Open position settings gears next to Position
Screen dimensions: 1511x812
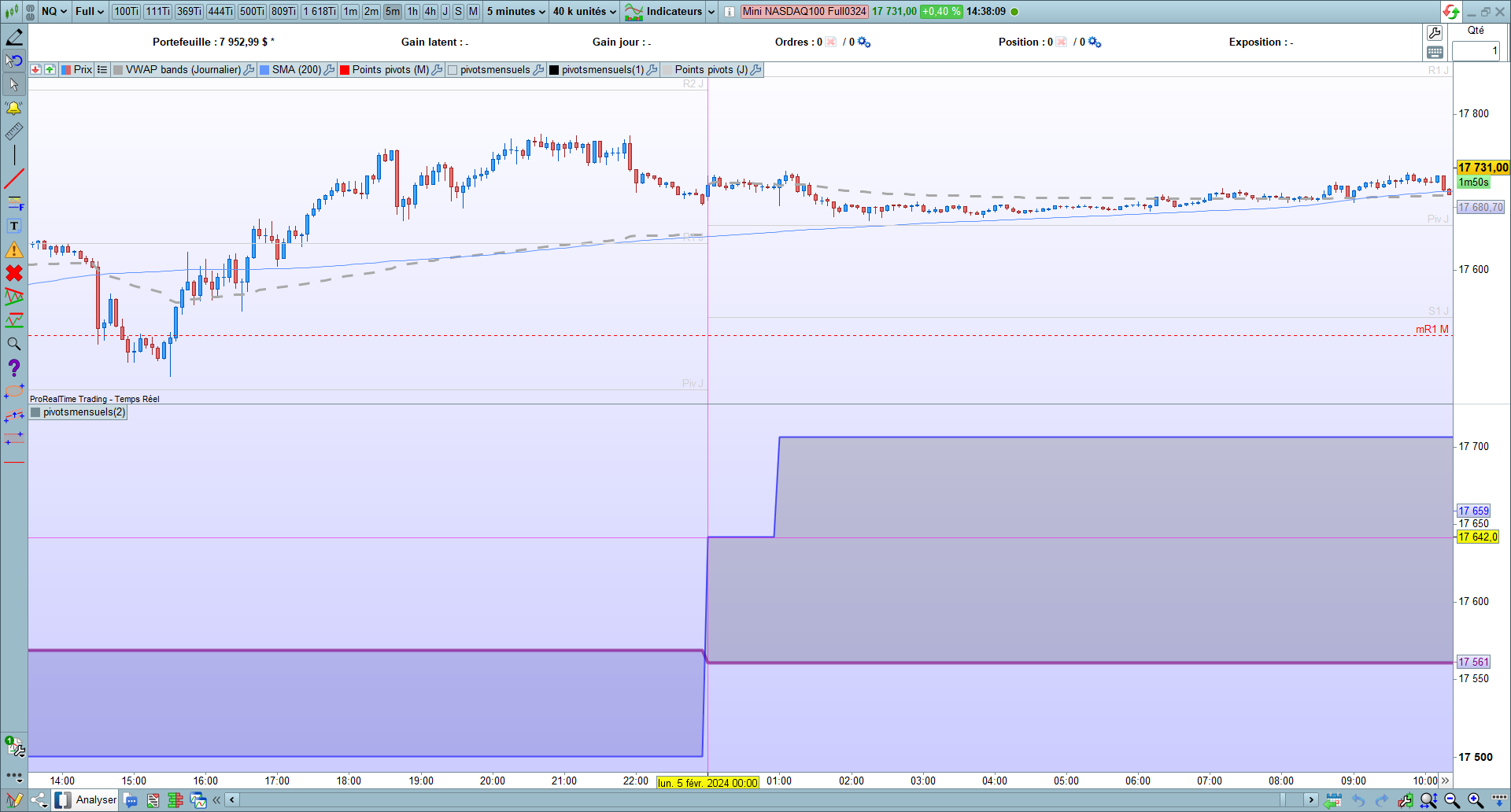click(1095, 42)
